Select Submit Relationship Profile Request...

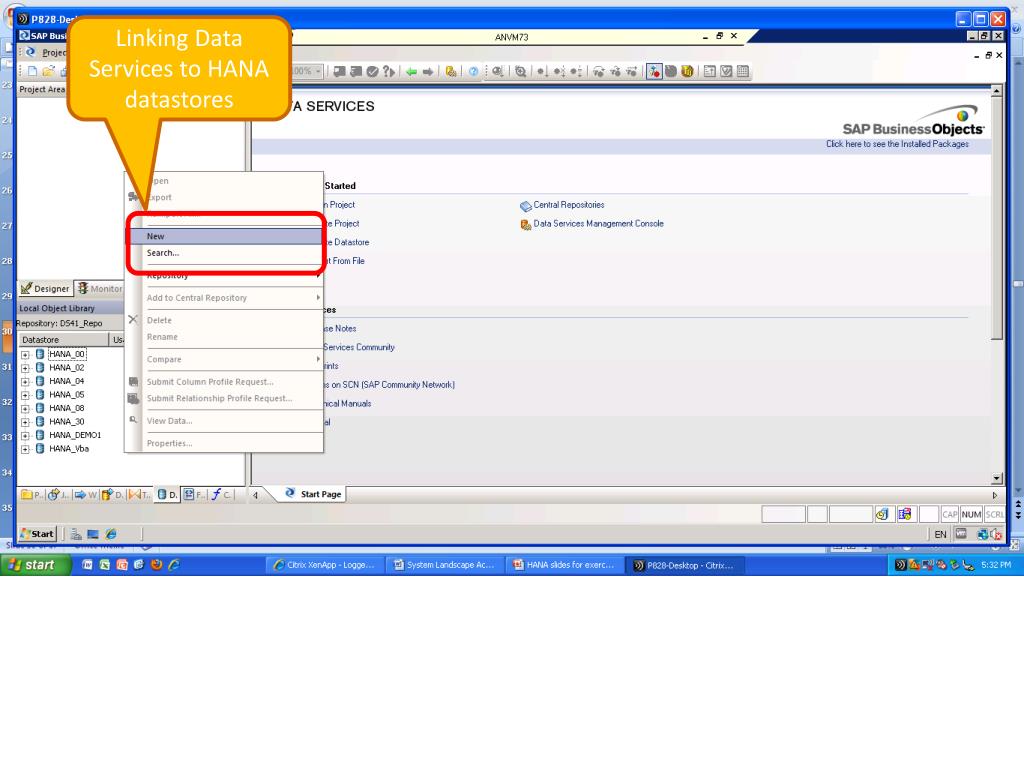[225, 398]
